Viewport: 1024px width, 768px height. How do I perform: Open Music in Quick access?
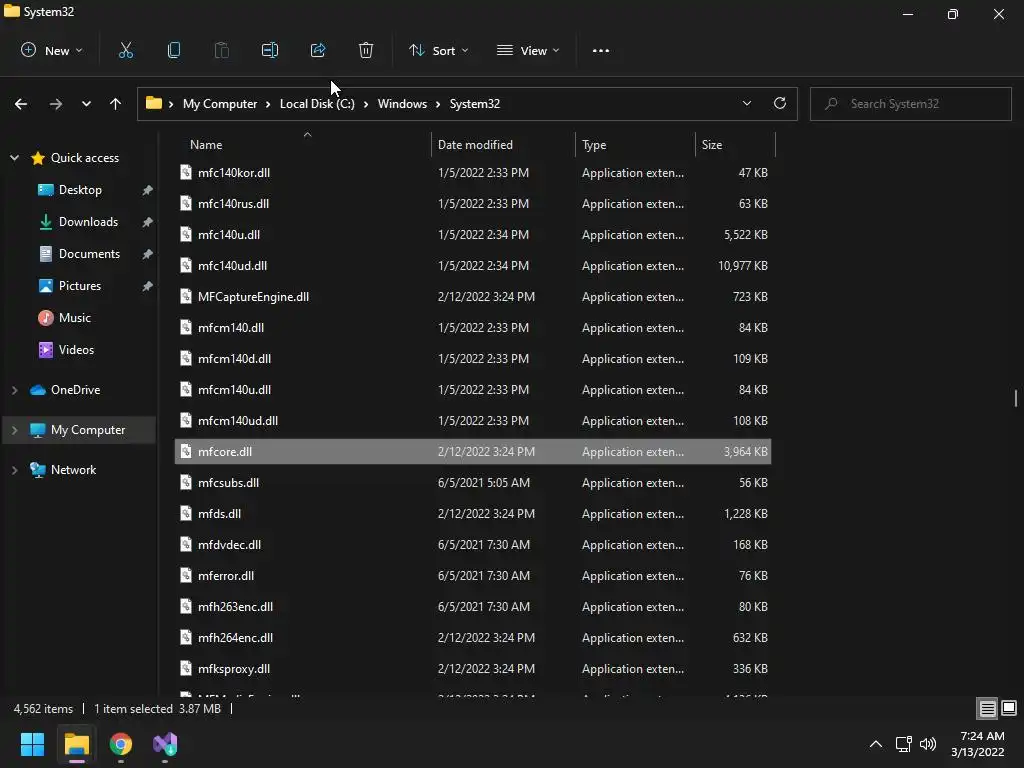point(74,318)
